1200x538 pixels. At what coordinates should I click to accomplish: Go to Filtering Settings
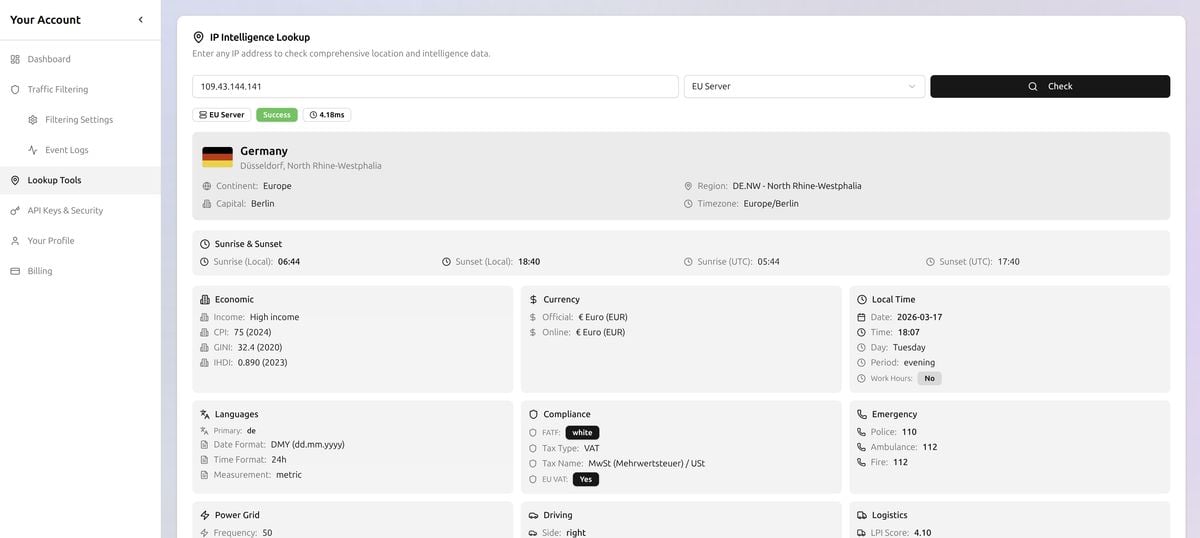pyautogui.click(x=80, y=120)
